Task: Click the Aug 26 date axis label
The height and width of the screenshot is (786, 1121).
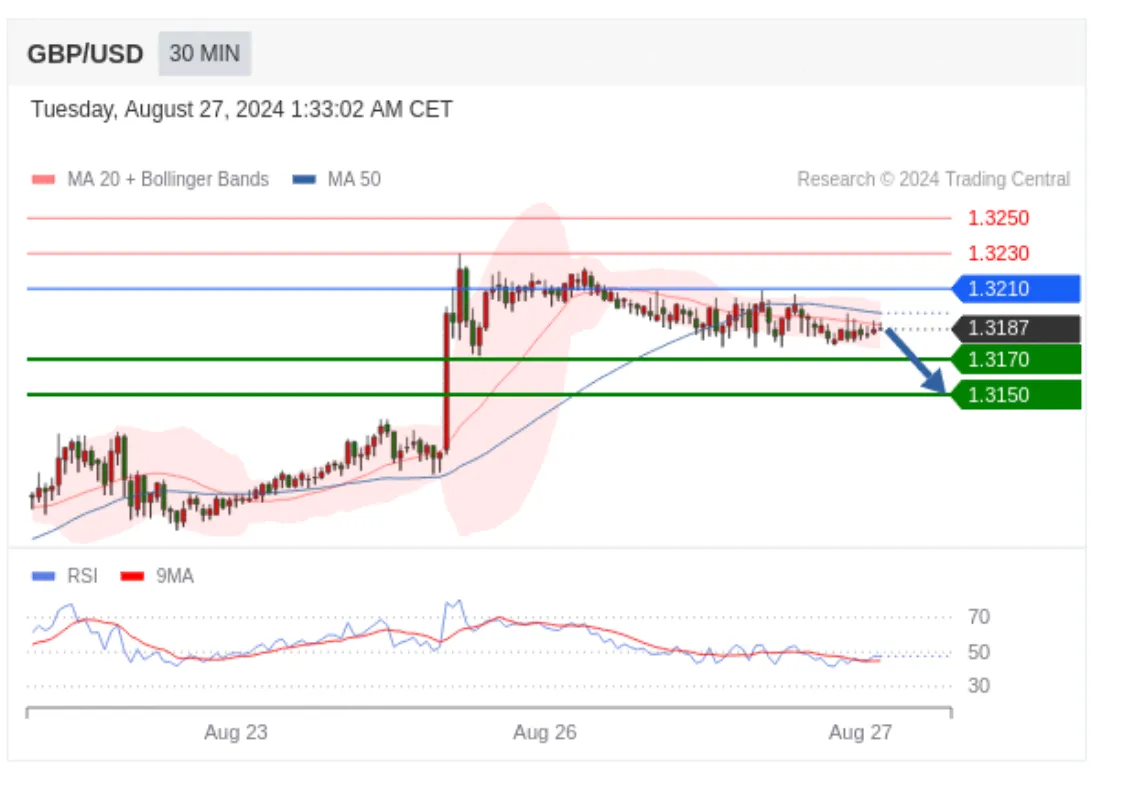Action: point(545,732)
